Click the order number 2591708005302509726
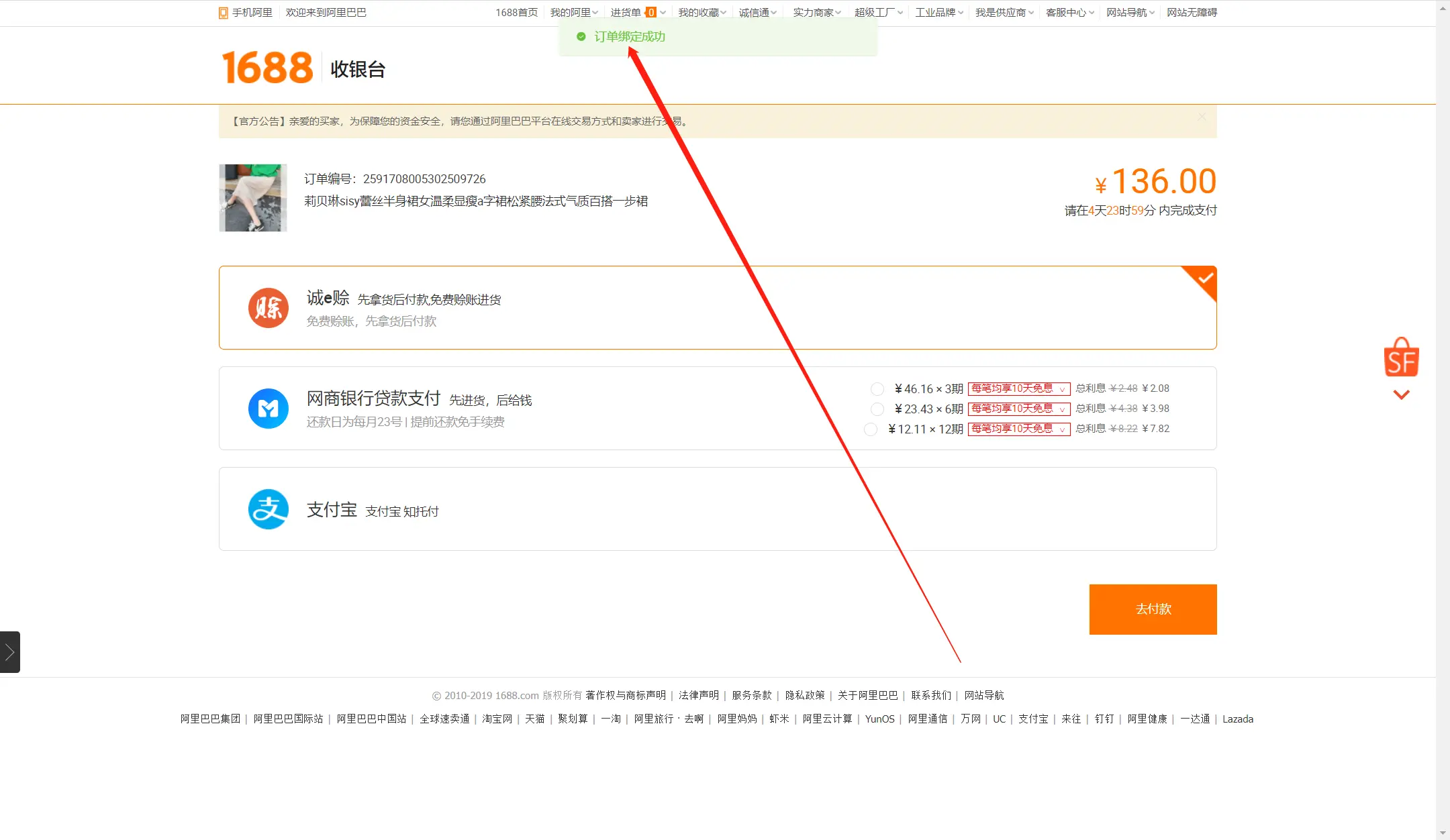 (x=424, y=179)
